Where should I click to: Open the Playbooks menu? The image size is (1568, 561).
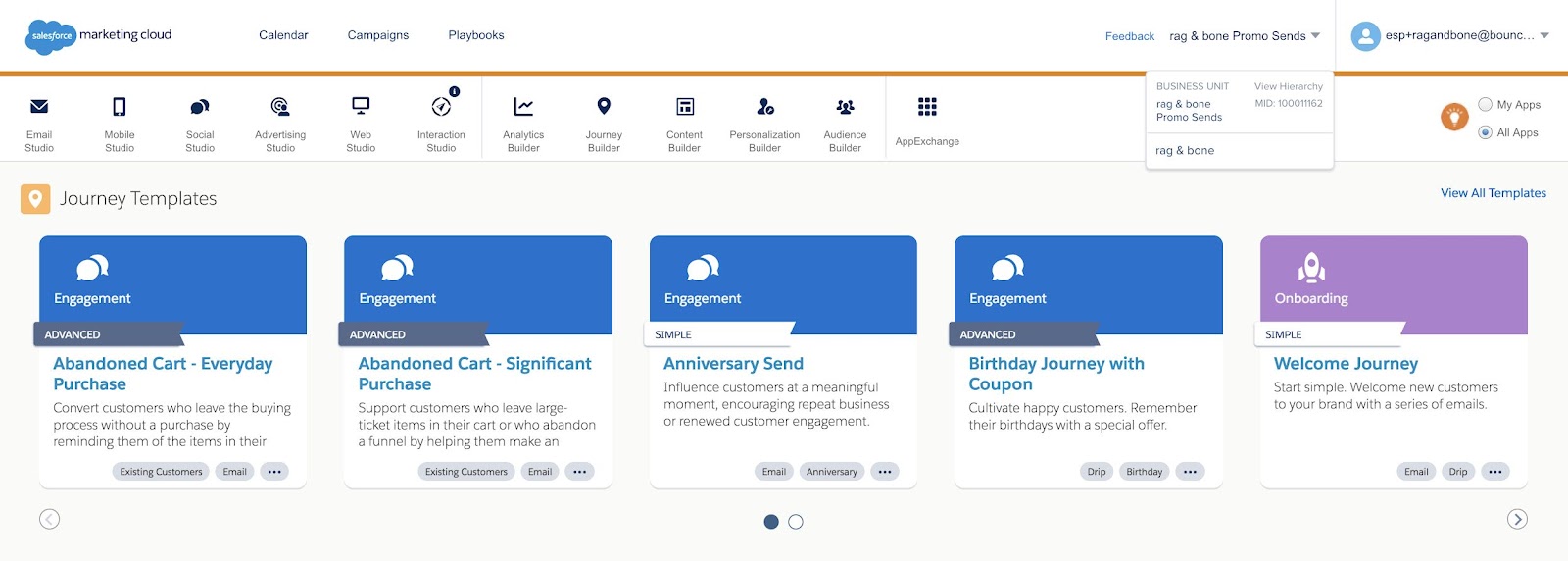tap(476, 35)
